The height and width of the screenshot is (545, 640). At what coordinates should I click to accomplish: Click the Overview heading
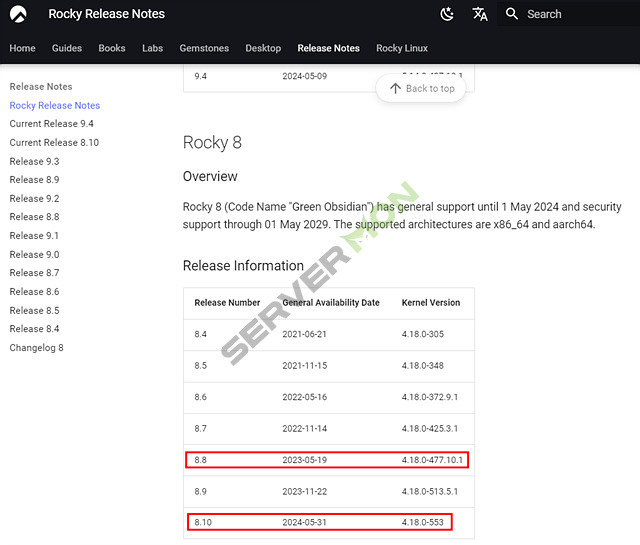210,176
